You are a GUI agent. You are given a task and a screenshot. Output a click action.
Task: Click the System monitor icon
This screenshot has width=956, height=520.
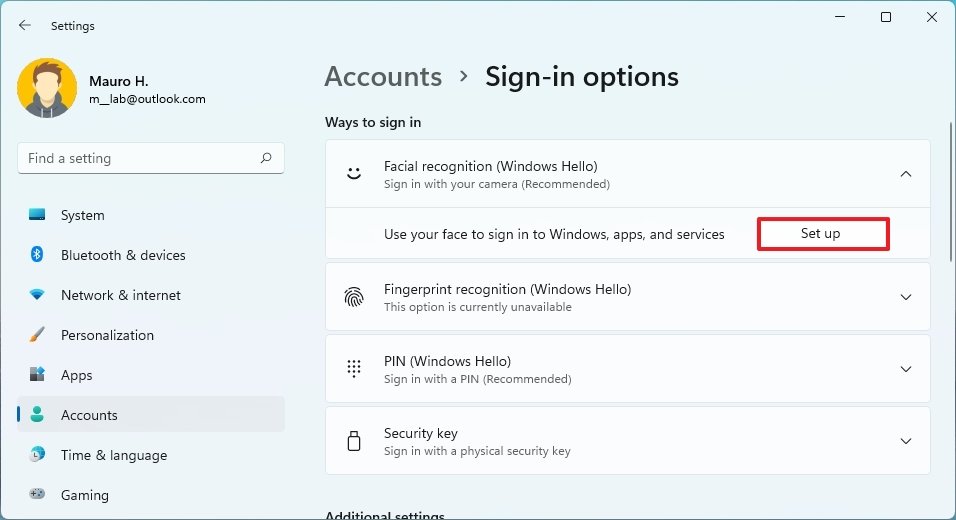click(37, 215)
